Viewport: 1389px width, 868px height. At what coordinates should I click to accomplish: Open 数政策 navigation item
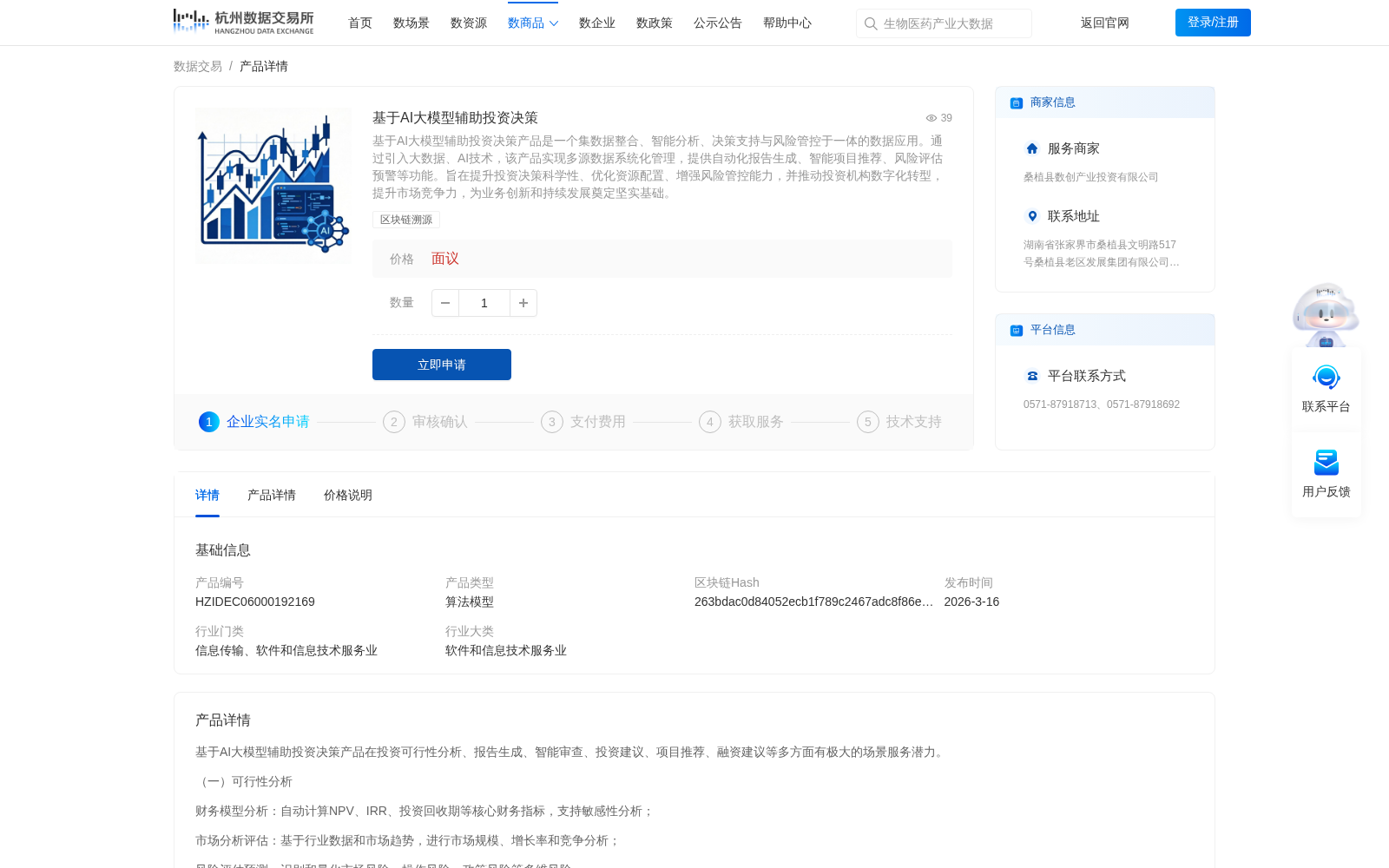655,23
